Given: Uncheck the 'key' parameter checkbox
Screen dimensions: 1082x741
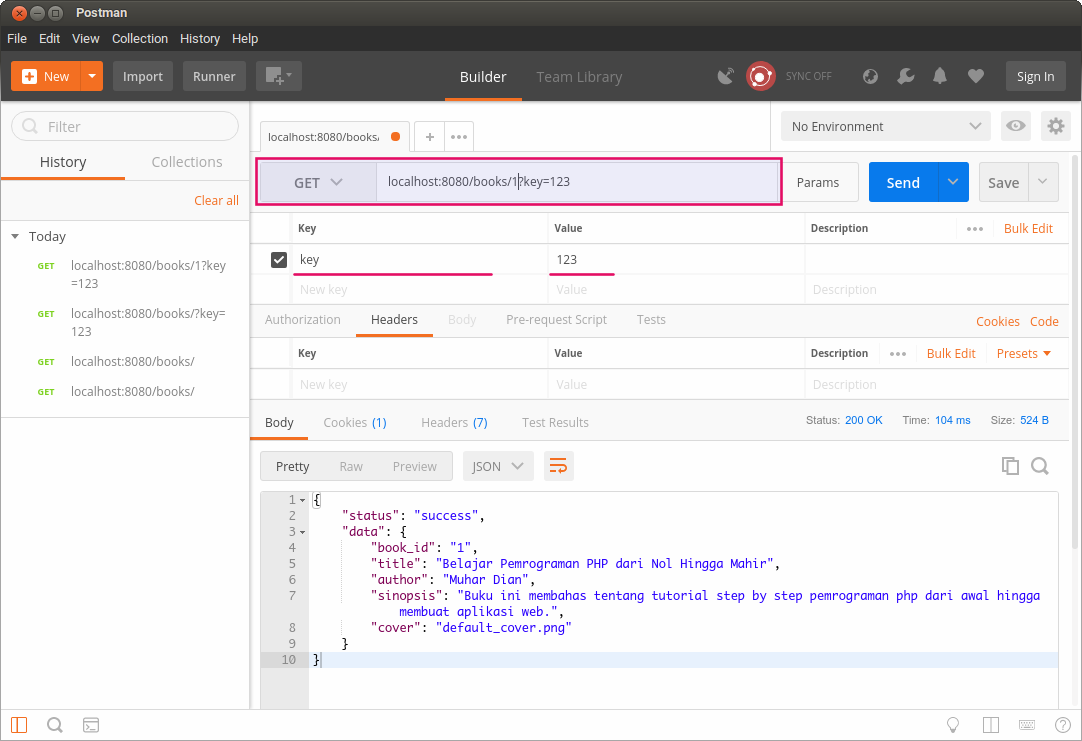Looking at the screenshot, I should coord(280,260).
